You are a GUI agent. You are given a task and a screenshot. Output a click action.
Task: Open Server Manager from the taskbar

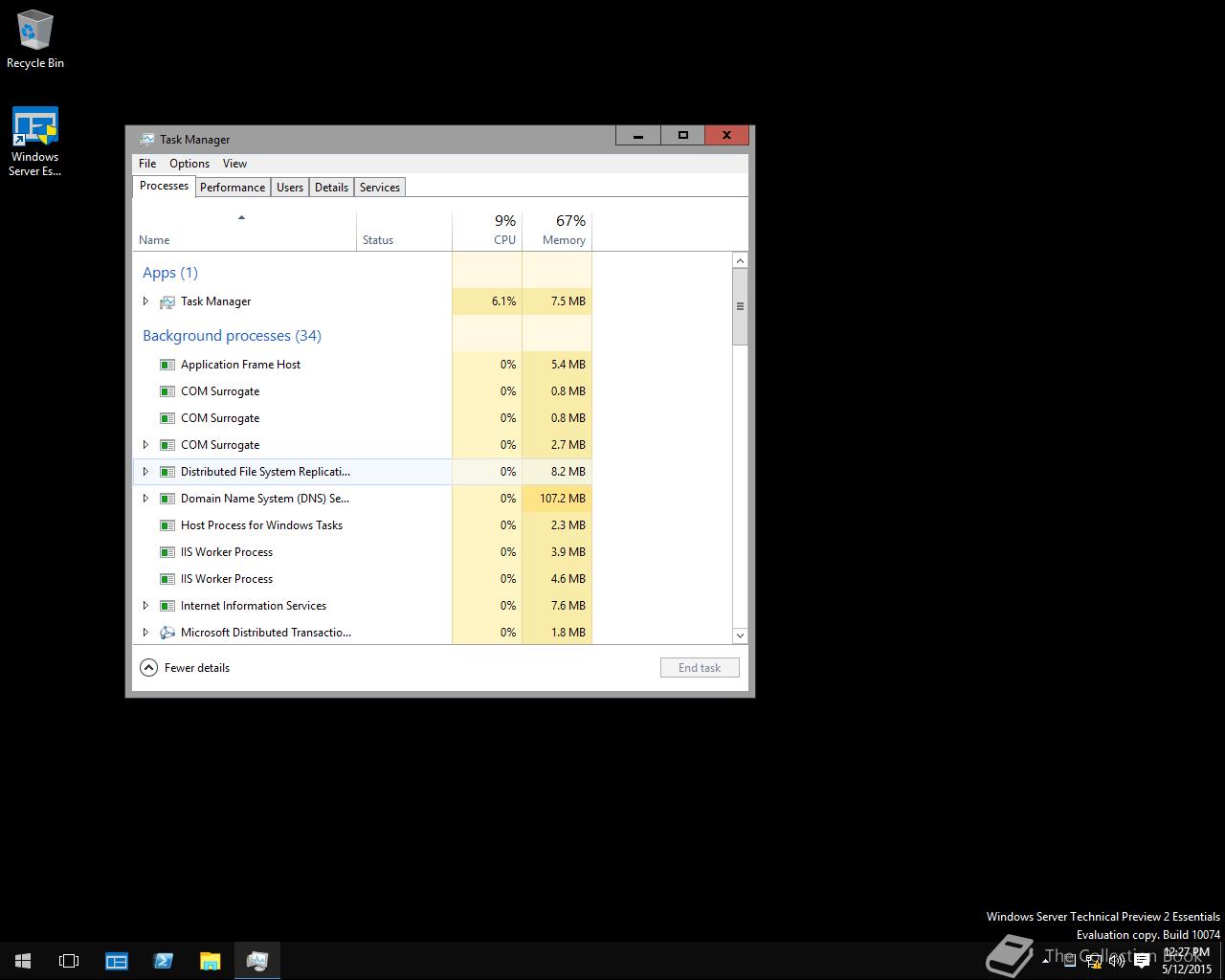coord(116,961)
